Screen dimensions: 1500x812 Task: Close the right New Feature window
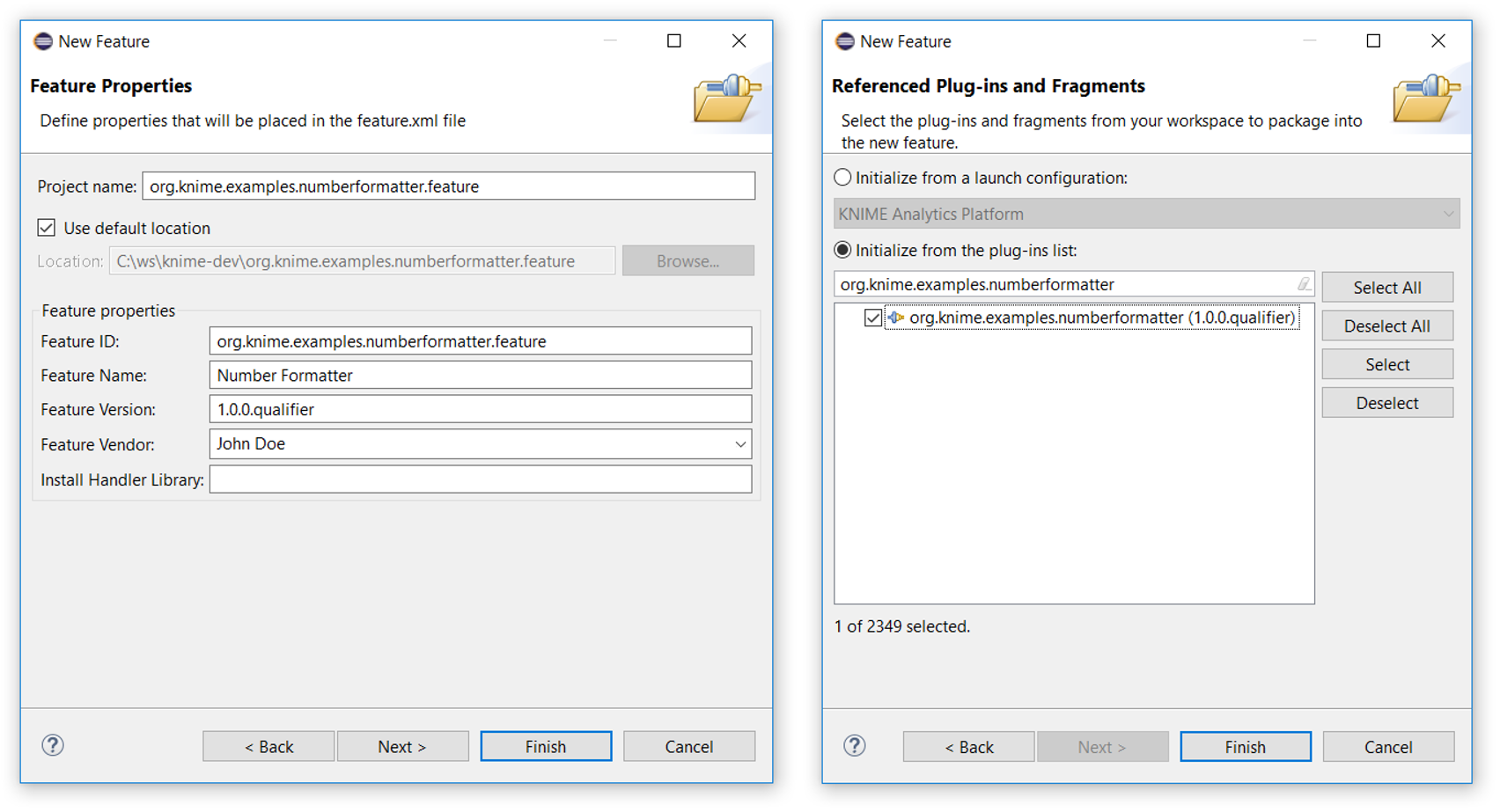[x=1438, y=40]
